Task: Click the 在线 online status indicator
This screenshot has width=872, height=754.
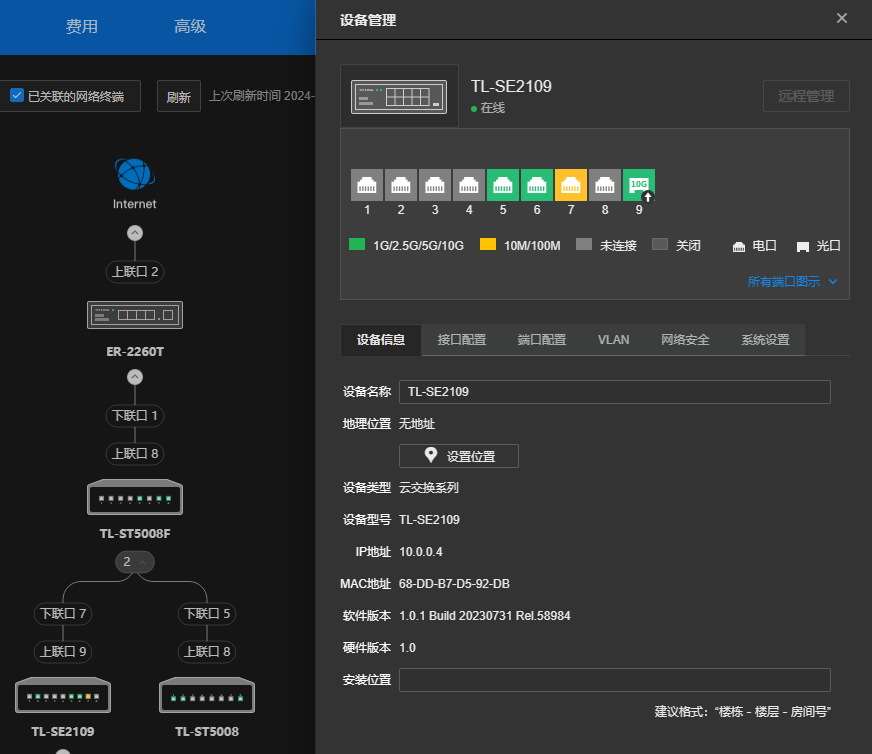Action: tap(488, 108)
